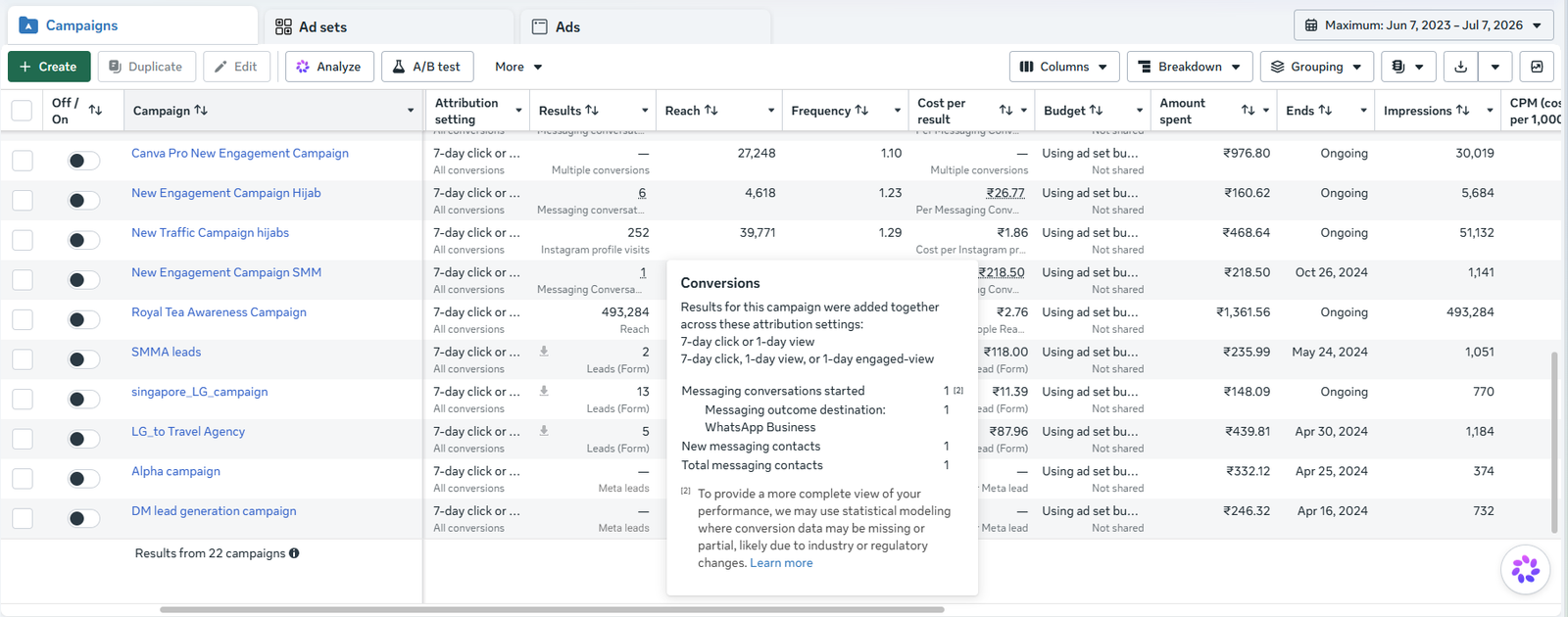Check the SMMA leads row checkbox

pos(22,359)
